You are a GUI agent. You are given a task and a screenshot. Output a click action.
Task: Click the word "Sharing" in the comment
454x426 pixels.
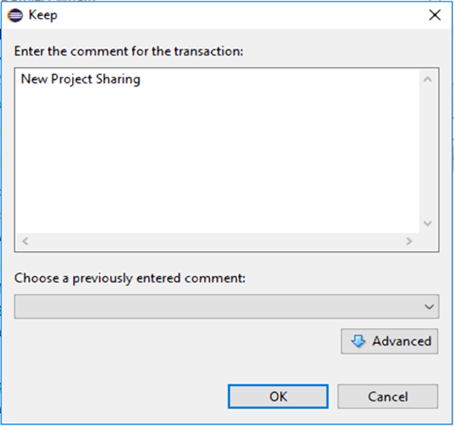pos(118,79)
